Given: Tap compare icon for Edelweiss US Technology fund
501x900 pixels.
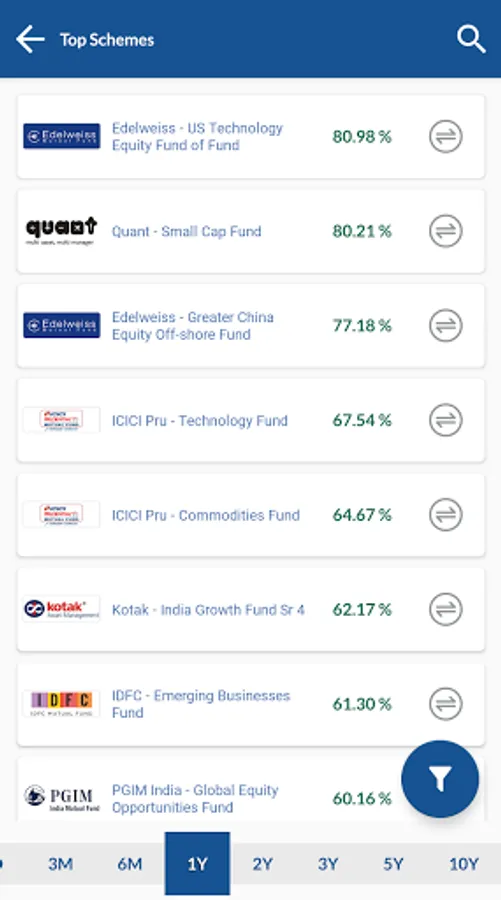Looking at the screenshot, I should coord(445,137).
